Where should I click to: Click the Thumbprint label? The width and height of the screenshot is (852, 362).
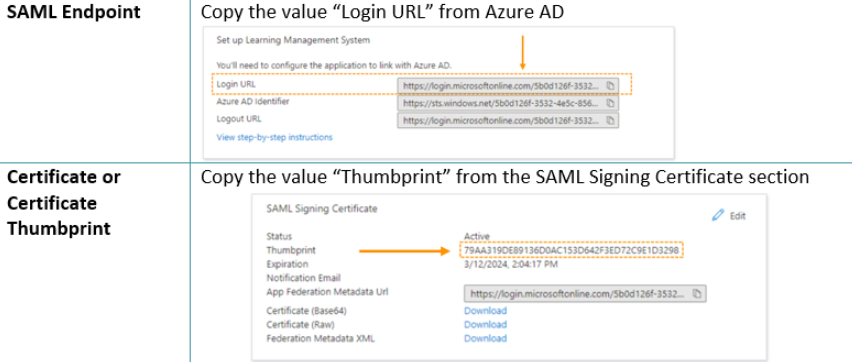click(291, 251)
